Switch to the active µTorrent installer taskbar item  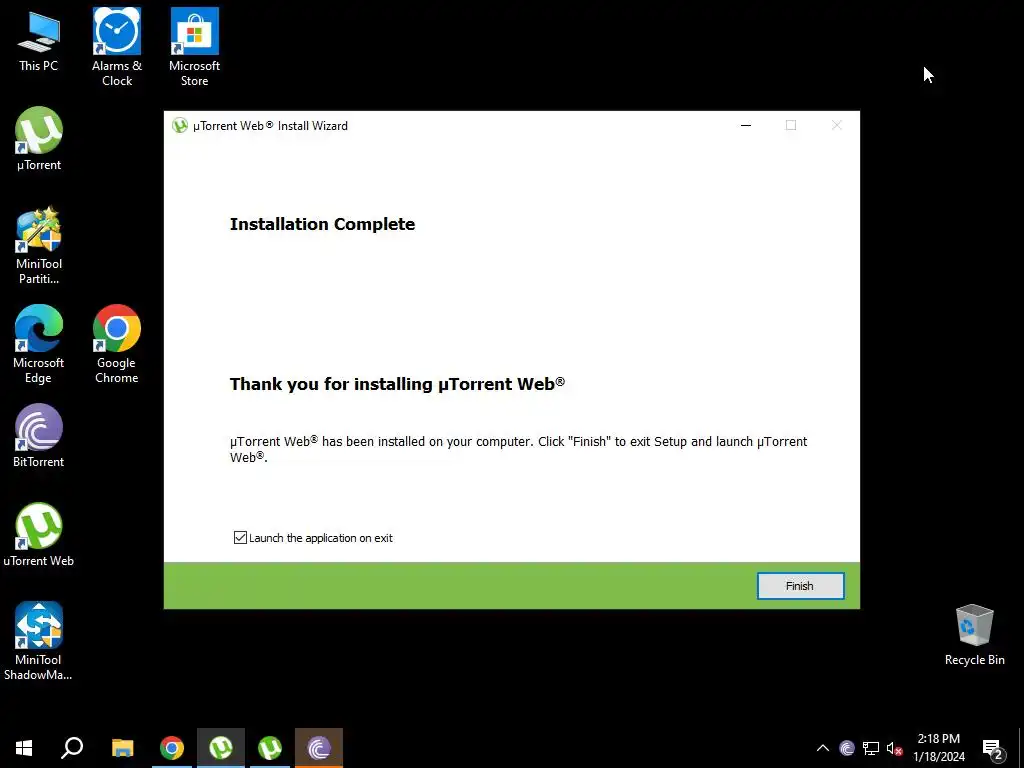[221, 748]
